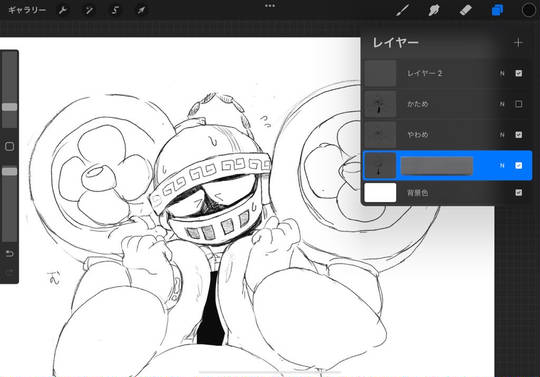Open the blend mode N of the selected layer
The image size is (540, 377).
[x=502, y=166]
